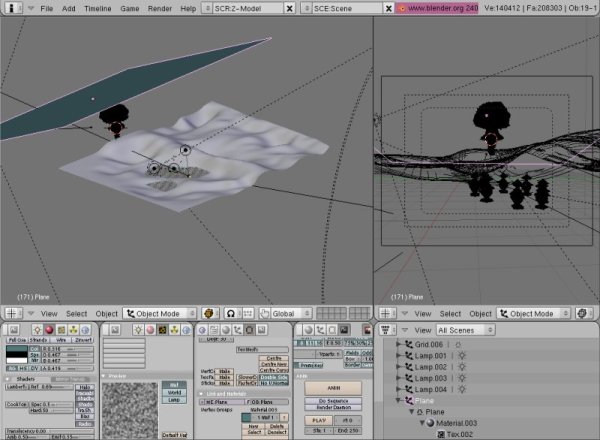
Task: Click the active Editing context icon
Action: 249,329
